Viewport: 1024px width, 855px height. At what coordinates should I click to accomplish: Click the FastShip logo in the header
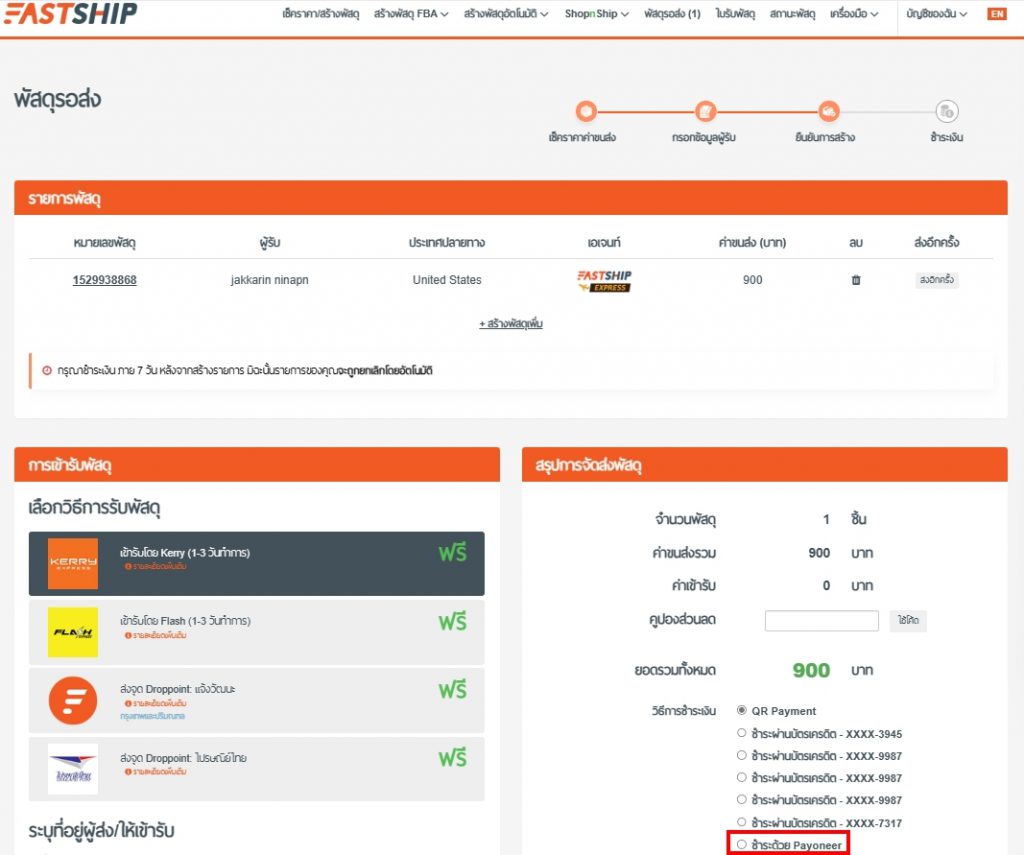(x=70, y=15)
